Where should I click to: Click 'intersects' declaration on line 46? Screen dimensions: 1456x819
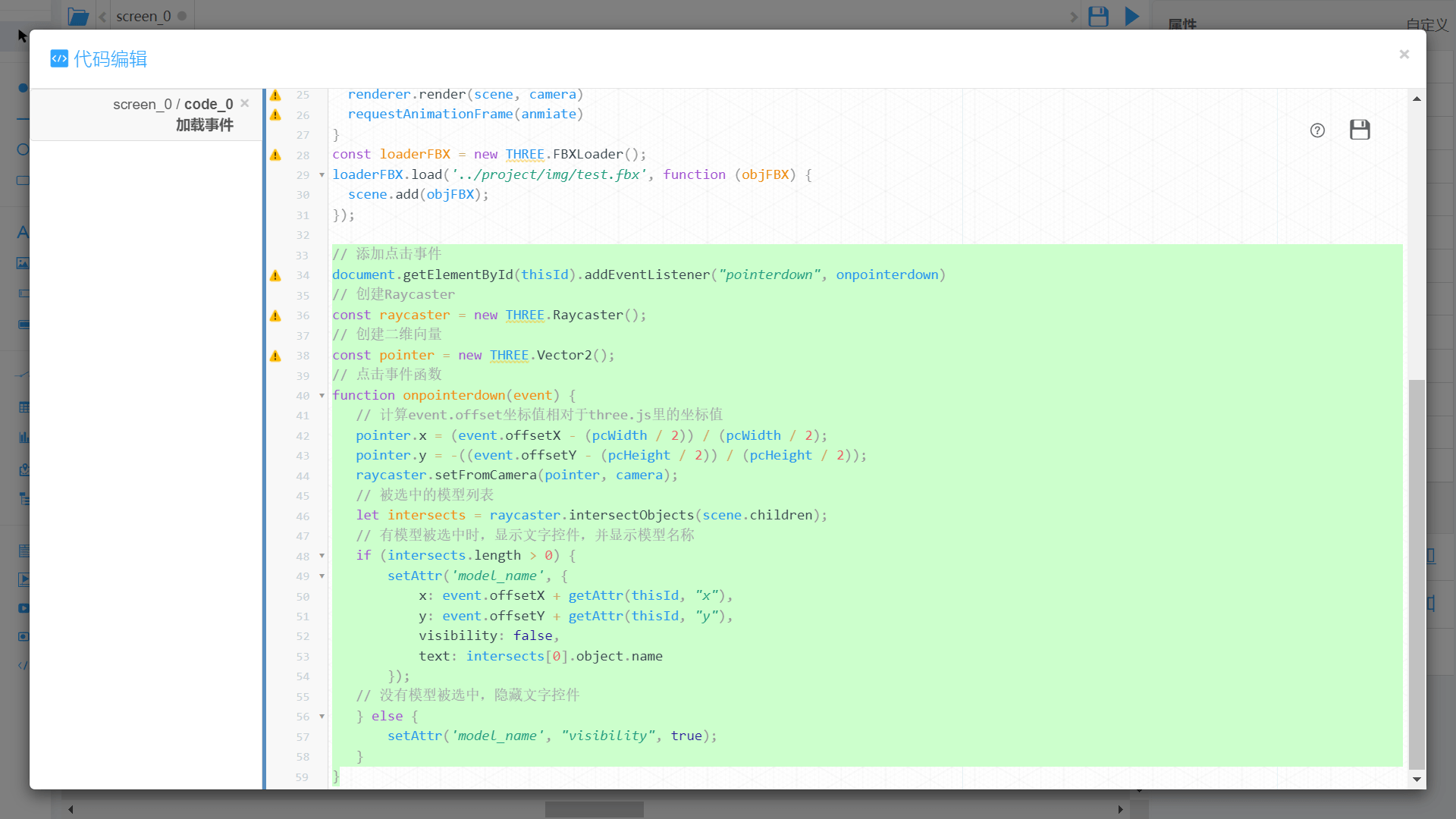point(426,516)
